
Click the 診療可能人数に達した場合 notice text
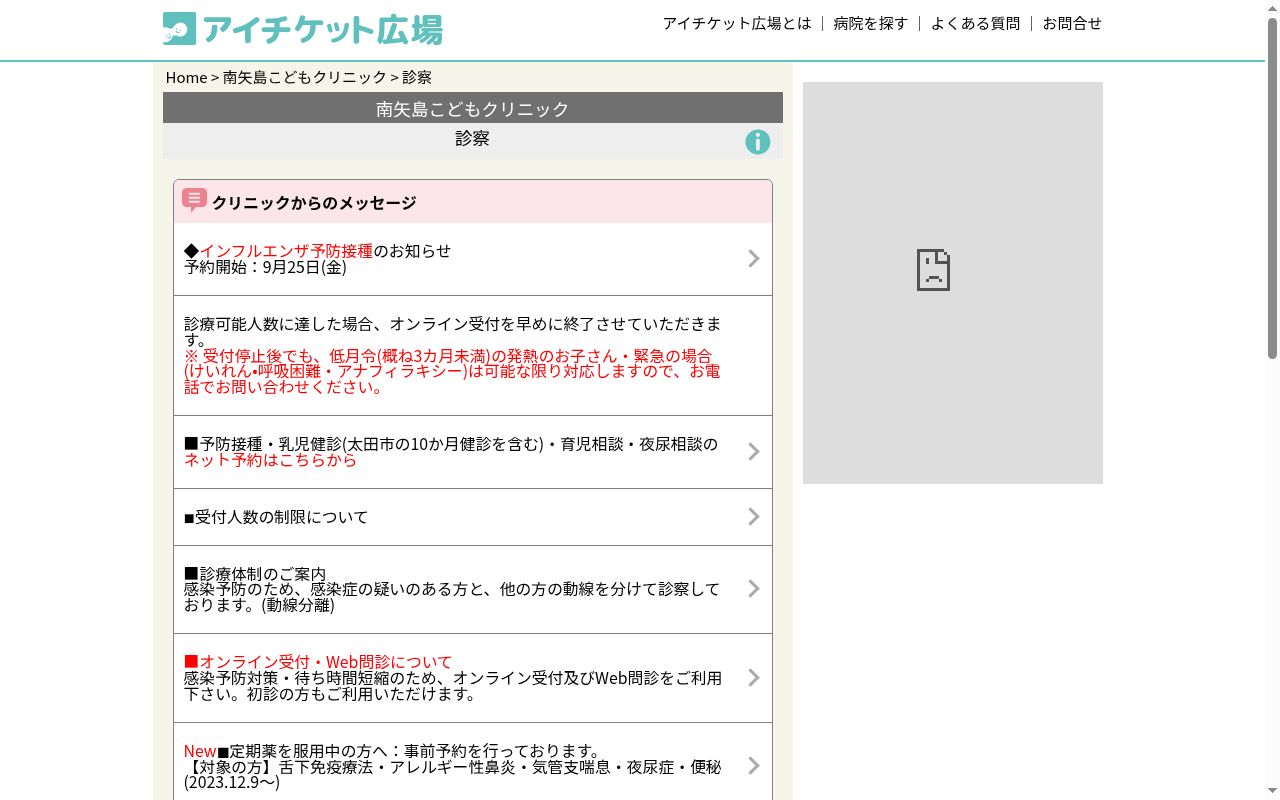[452, 332]
